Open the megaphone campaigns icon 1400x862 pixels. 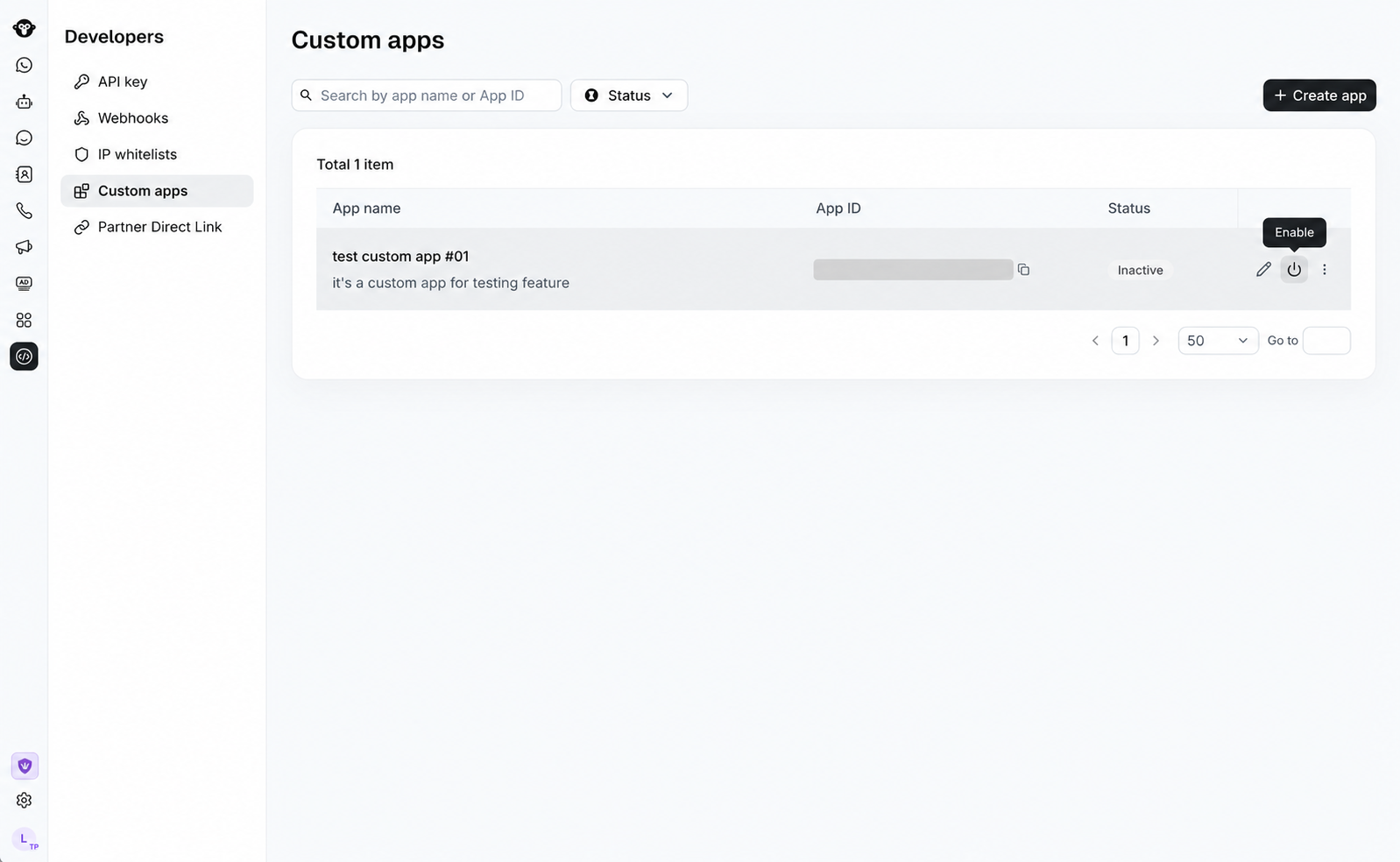(x=24, y=247)
